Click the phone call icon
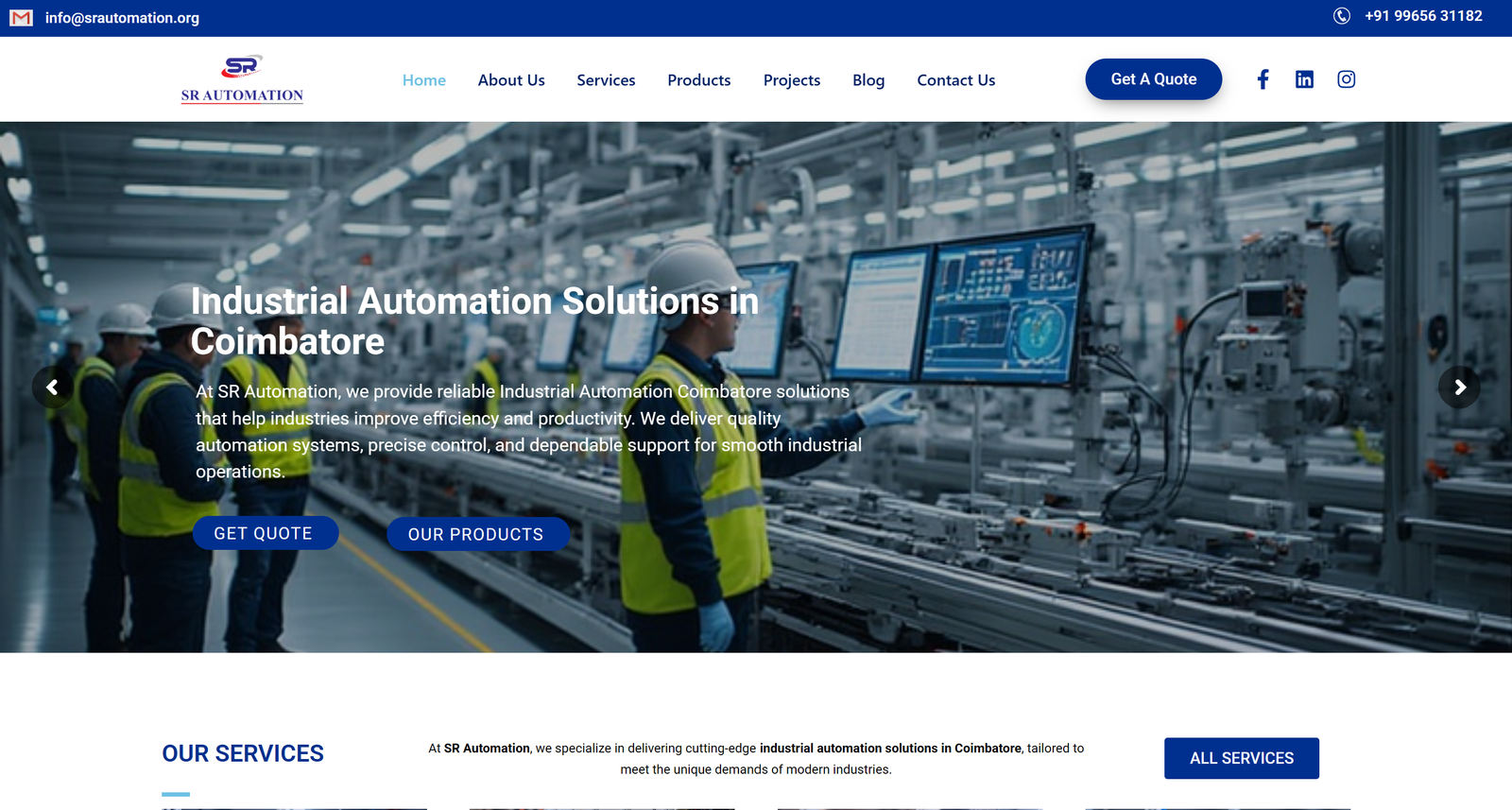The width and height of the screenshot is (1512, 810). click(x=1342, y=16)
